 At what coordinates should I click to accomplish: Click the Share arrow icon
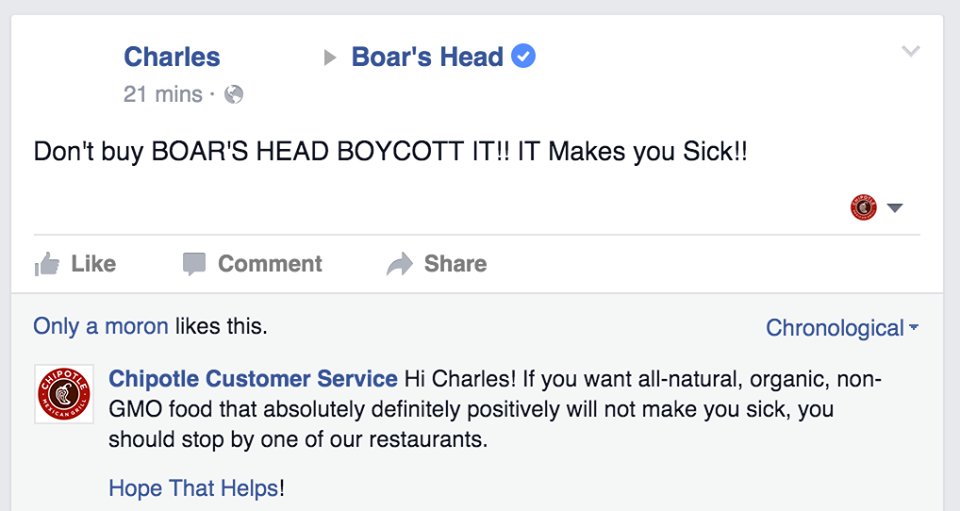pos(400,264)
